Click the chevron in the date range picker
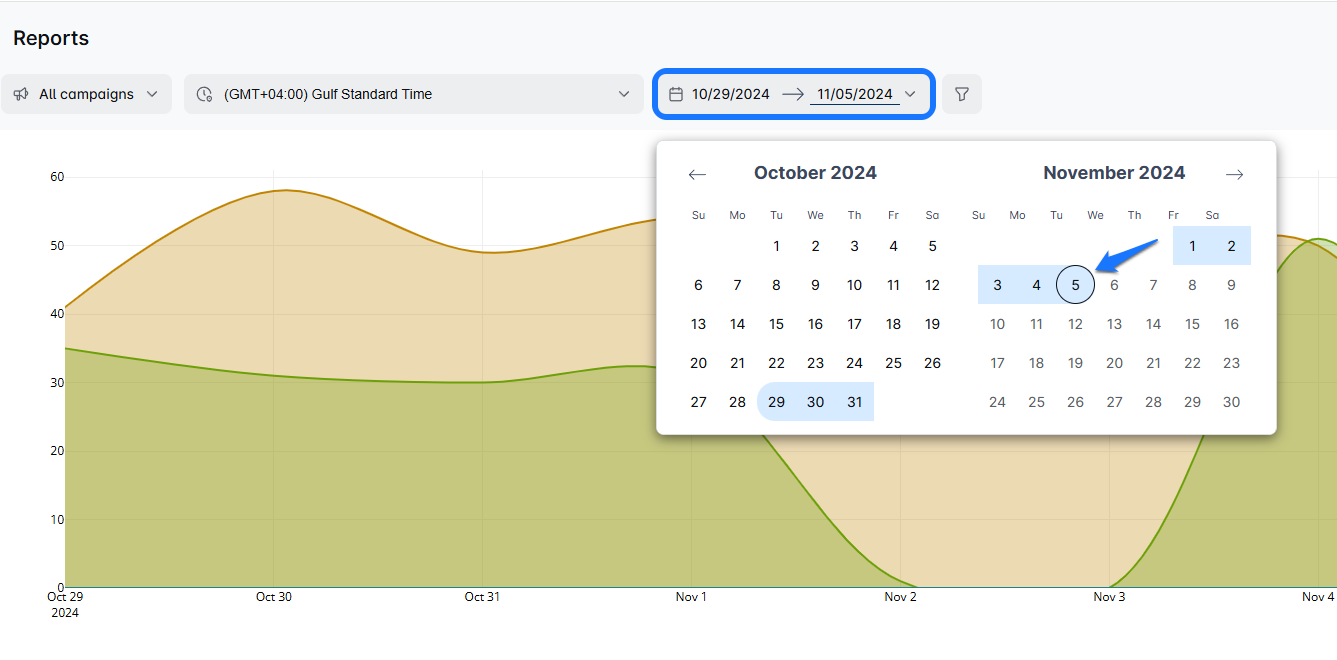 point(910,94)
